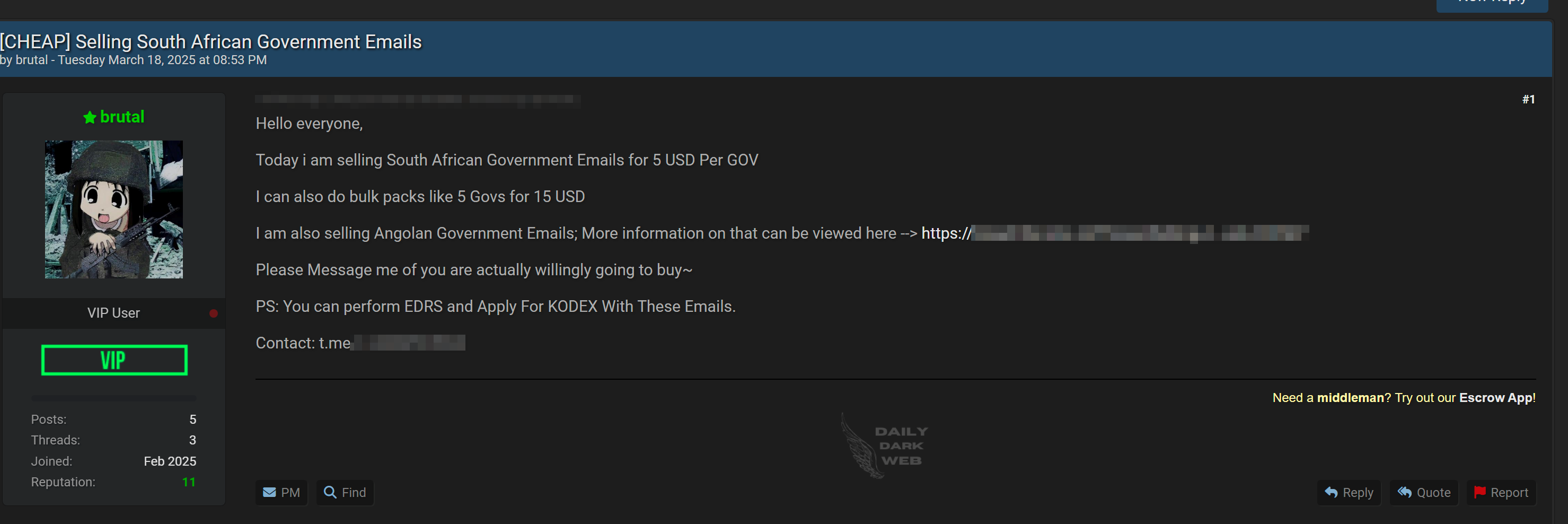Click the red offline status dot
Screen dimensions: 1568x524
coord(214,313)
